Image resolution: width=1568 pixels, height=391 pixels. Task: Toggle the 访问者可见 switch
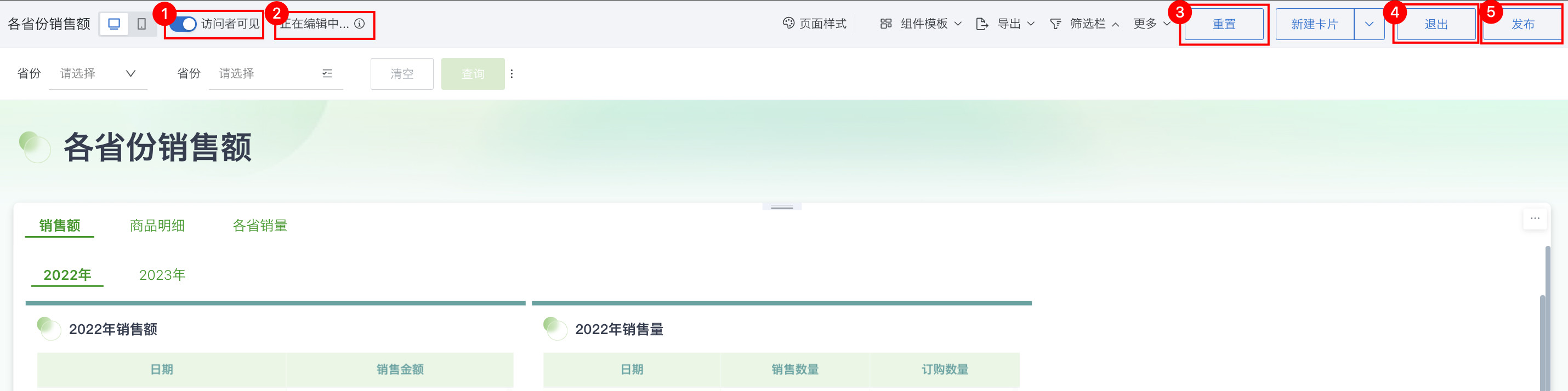click(183, 24)
